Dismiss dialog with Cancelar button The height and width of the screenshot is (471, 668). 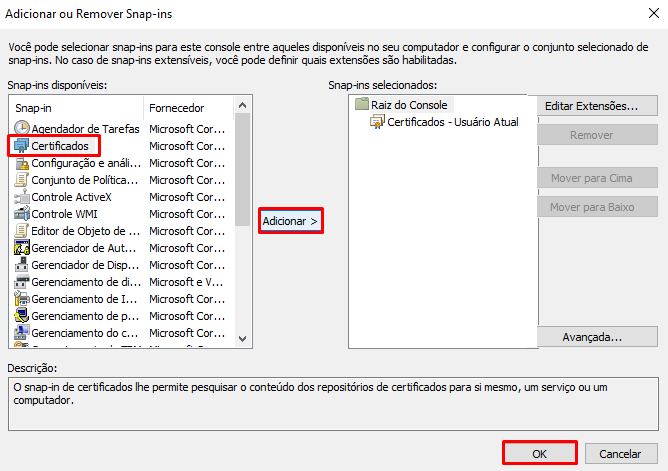620,453
